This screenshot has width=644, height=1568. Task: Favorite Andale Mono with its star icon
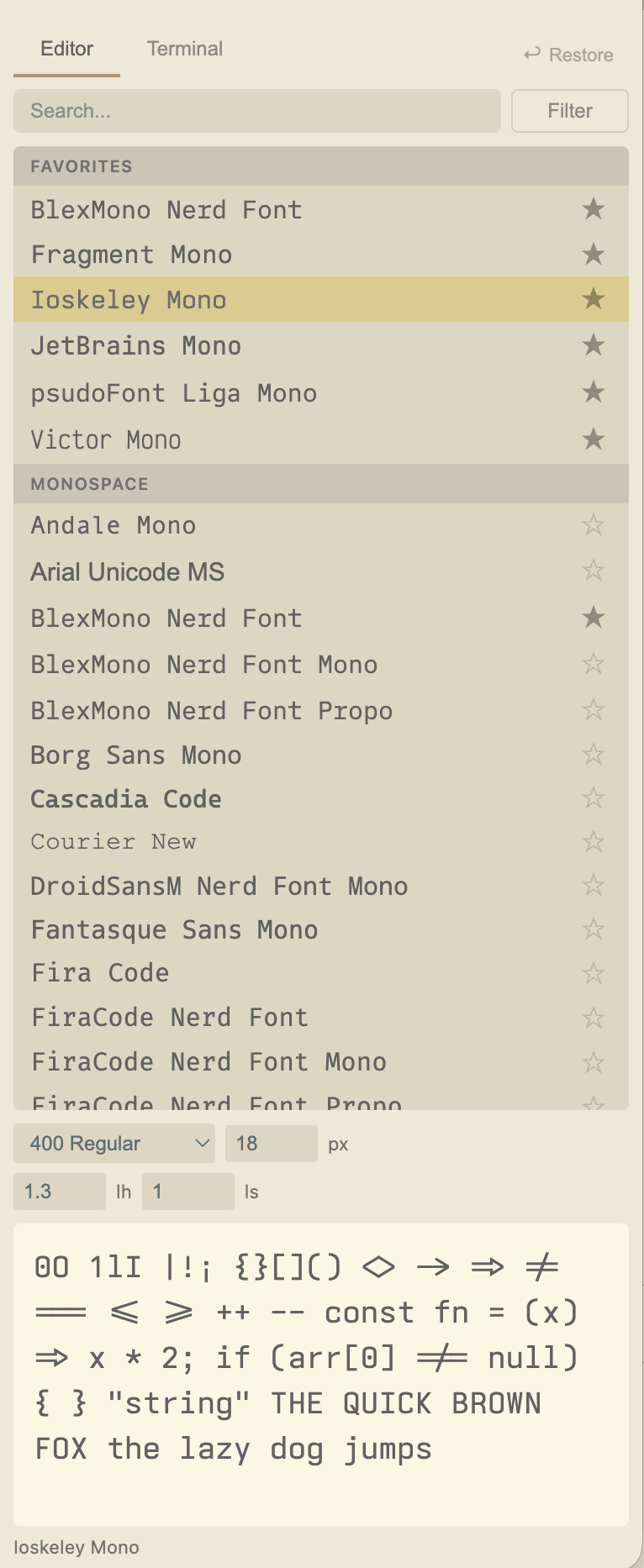593,524
